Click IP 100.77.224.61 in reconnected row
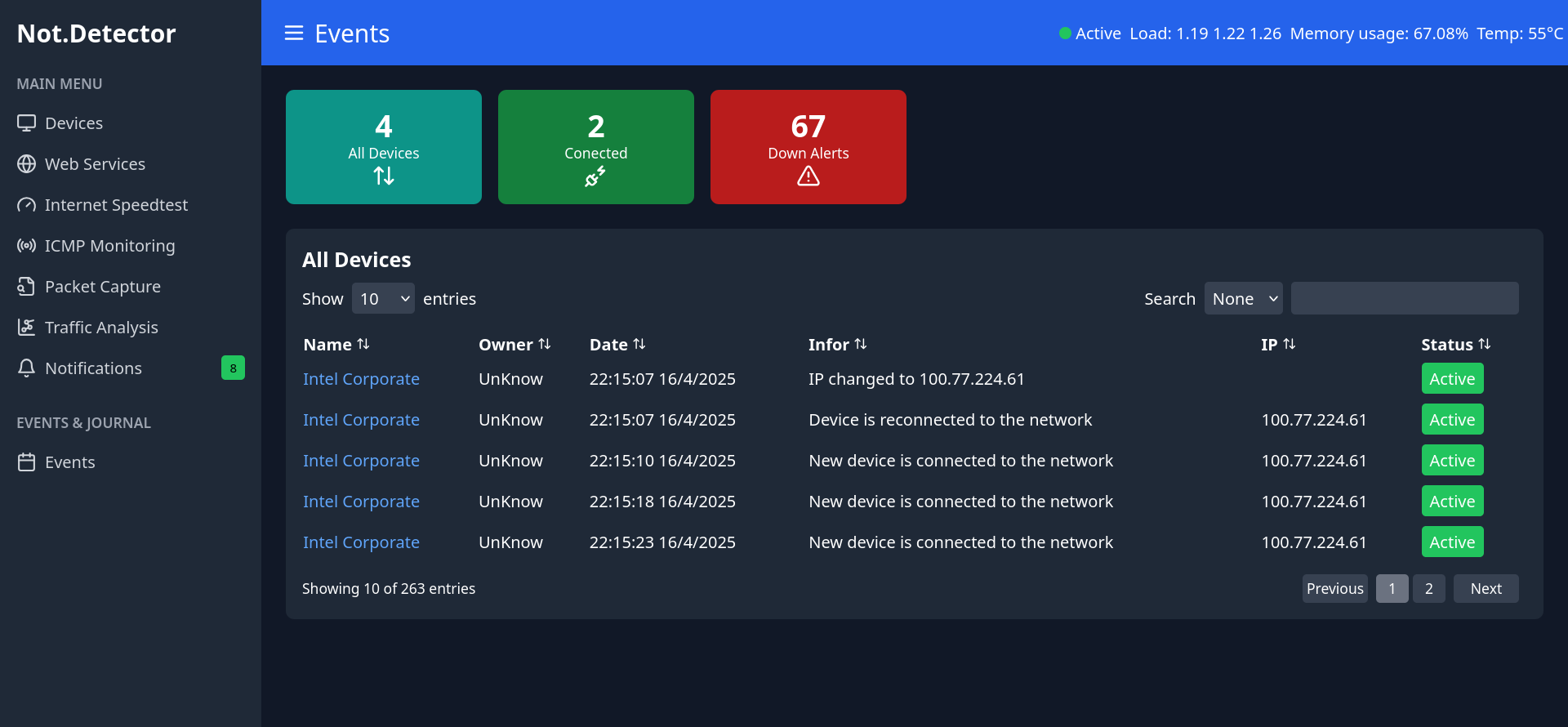The height and width of the screenshot is (727, 1568). coord(1314,419)
